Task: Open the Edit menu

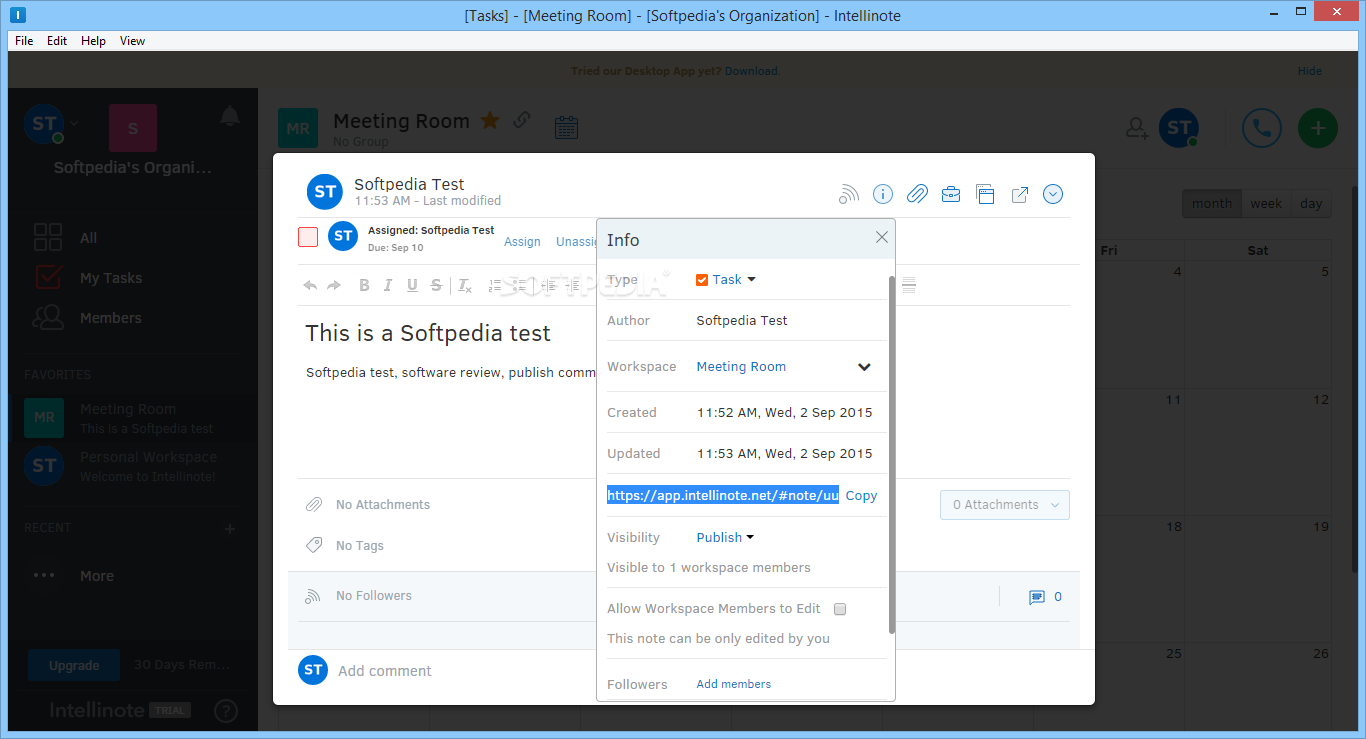Action: pos(57,41)
